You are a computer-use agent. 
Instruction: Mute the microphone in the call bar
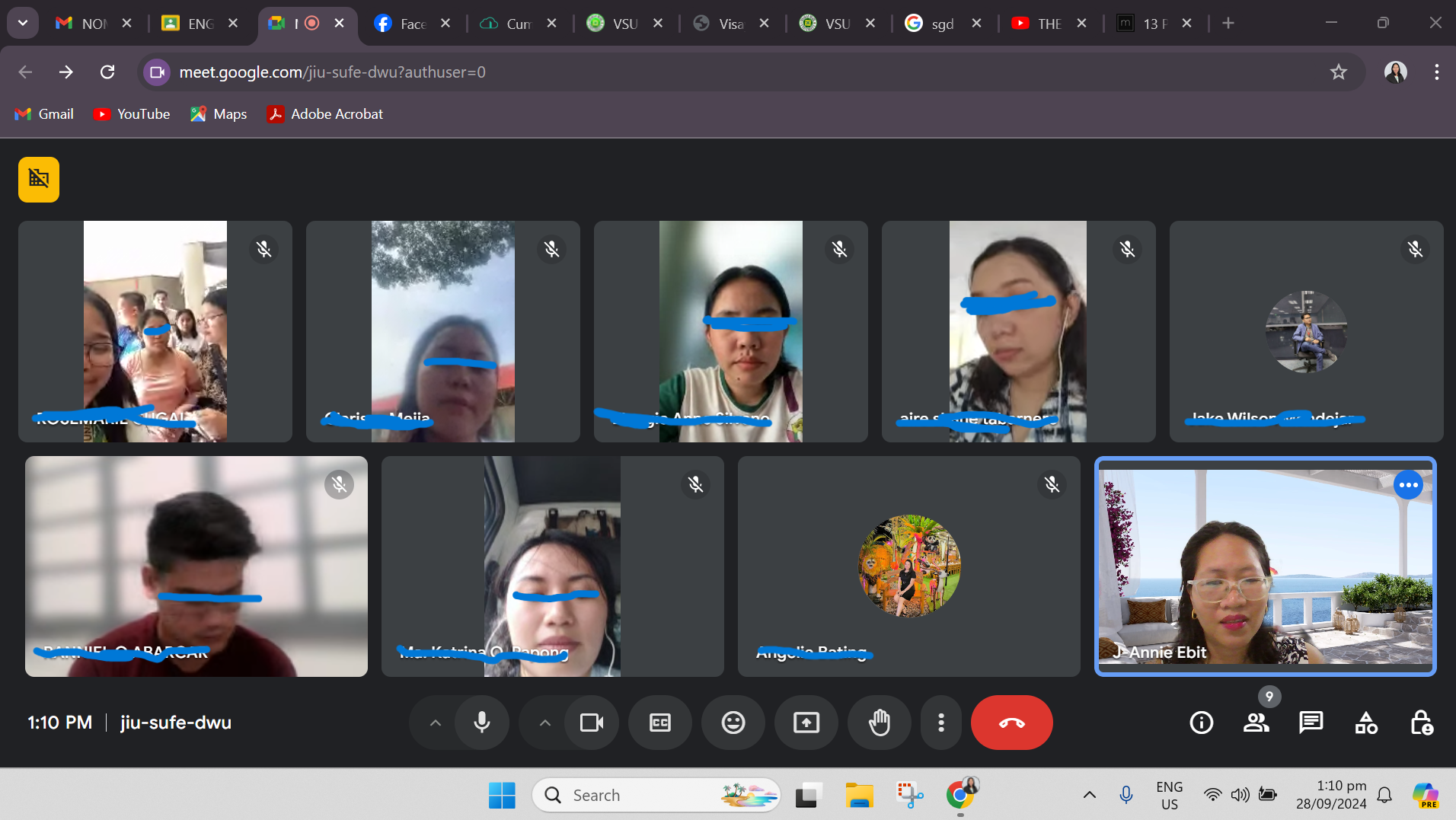tap(482, 723)
